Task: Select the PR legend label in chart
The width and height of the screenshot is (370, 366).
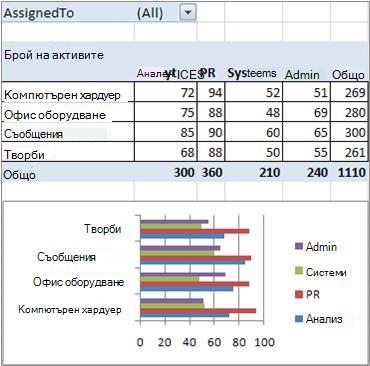Action: [x=313, y=294]
